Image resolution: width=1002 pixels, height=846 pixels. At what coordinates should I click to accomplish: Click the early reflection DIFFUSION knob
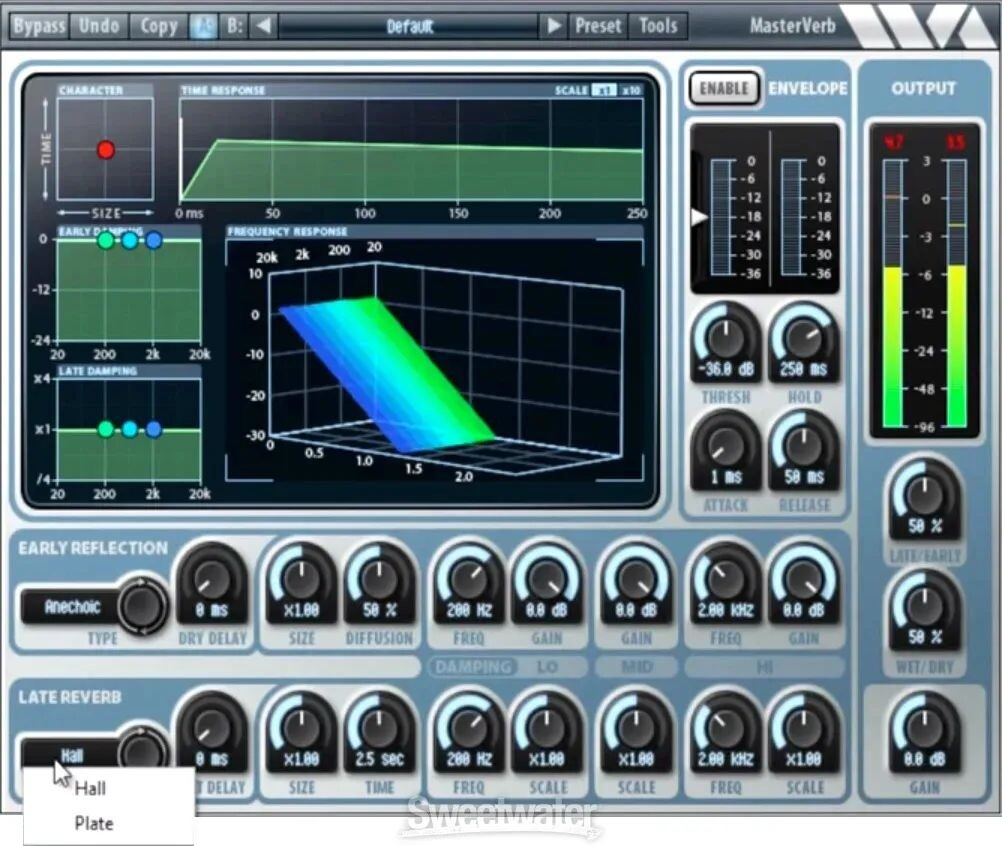[379, 580]
